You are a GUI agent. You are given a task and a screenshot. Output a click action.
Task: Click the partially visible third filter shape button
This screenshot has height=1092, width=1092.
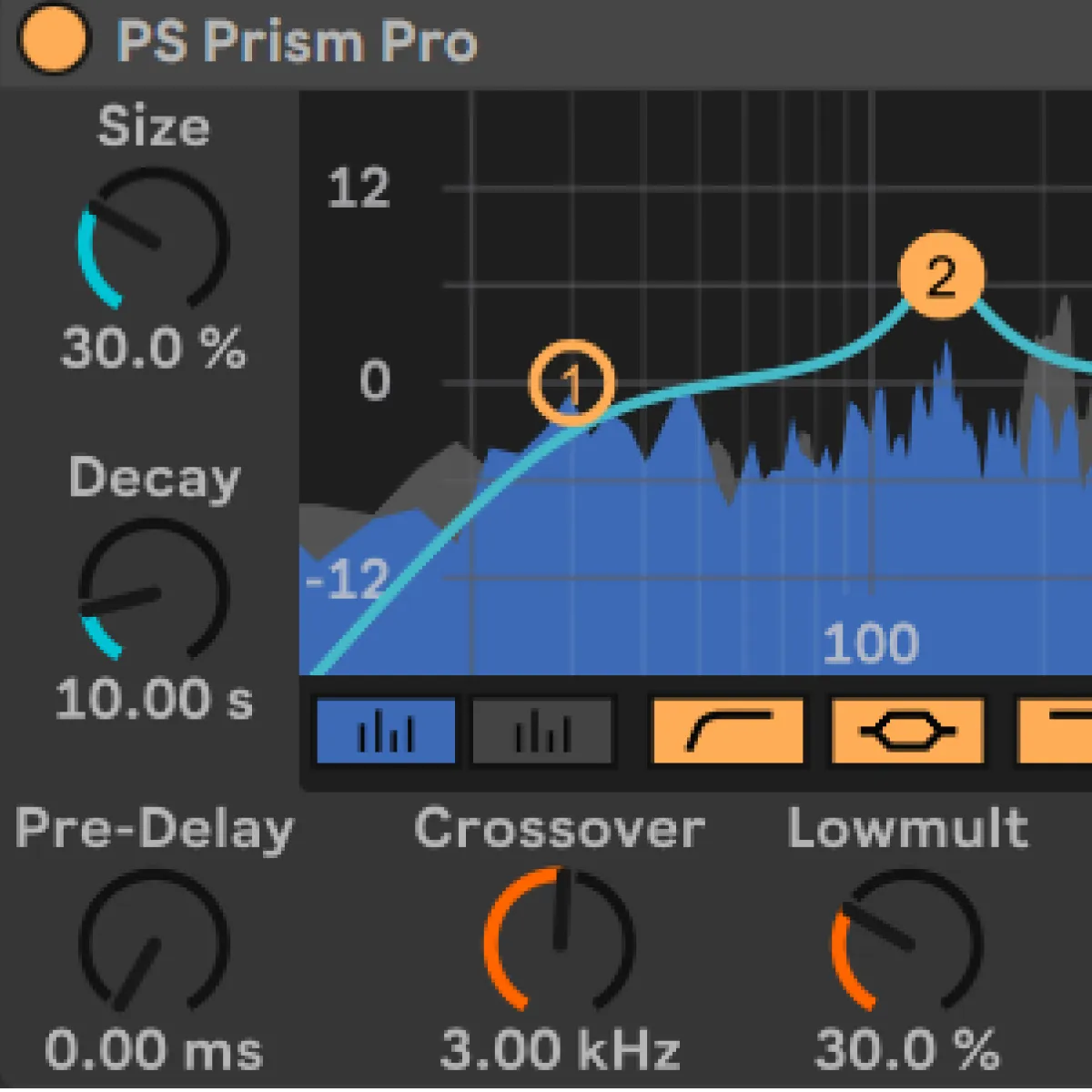point(1056,732)
